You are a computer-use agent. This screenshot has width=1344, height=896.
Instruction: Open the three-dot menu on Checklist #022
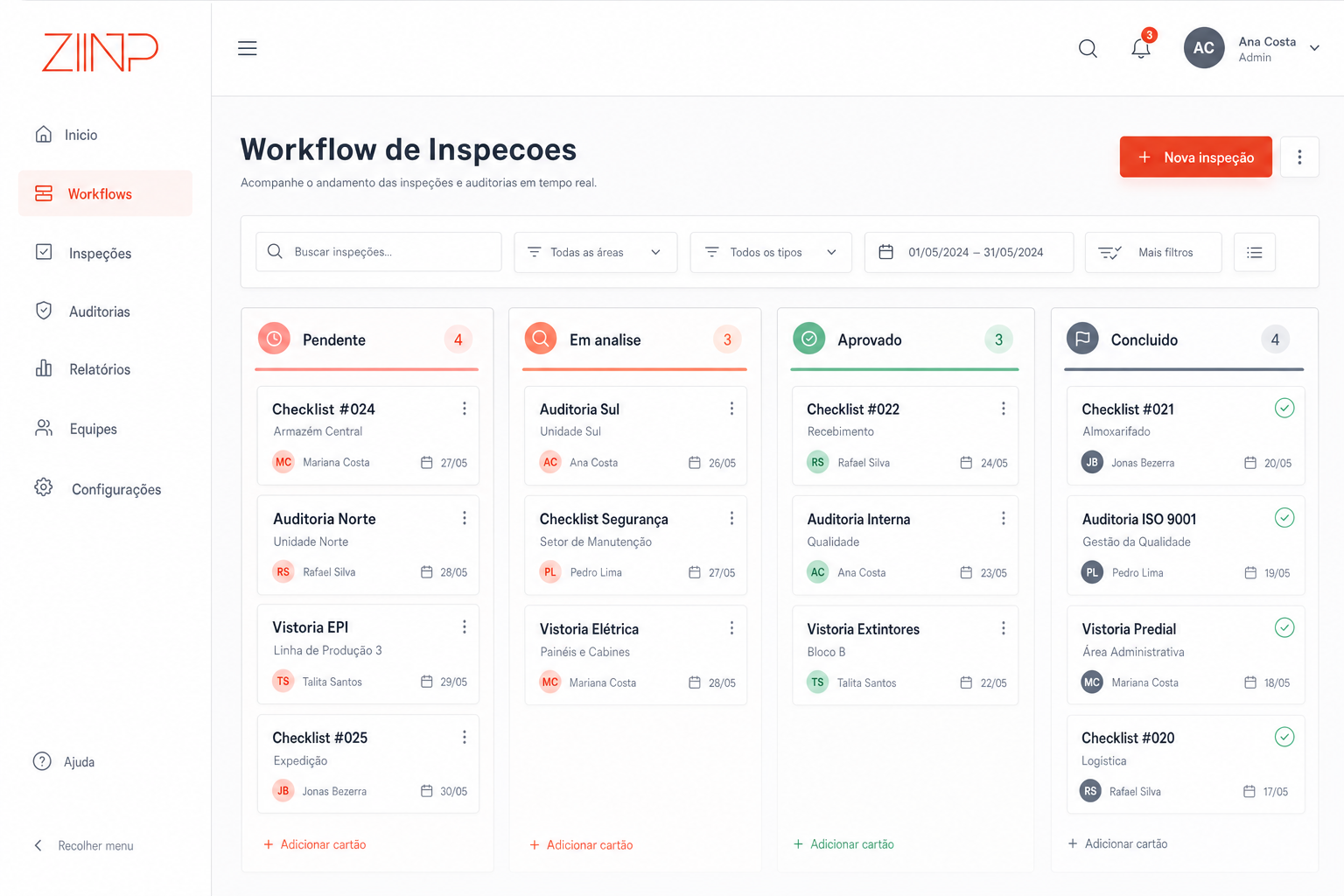click(1004, 409)
